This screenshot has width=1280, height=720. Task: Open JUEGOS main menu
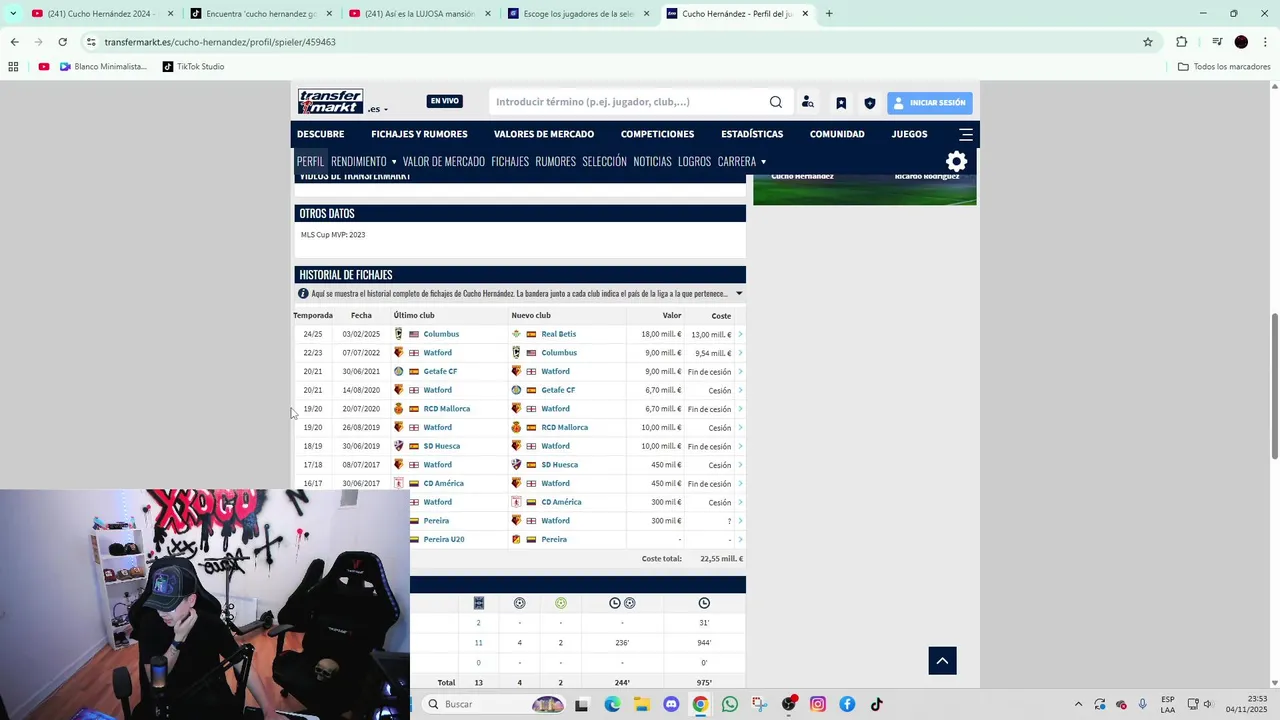click(910, 134)
